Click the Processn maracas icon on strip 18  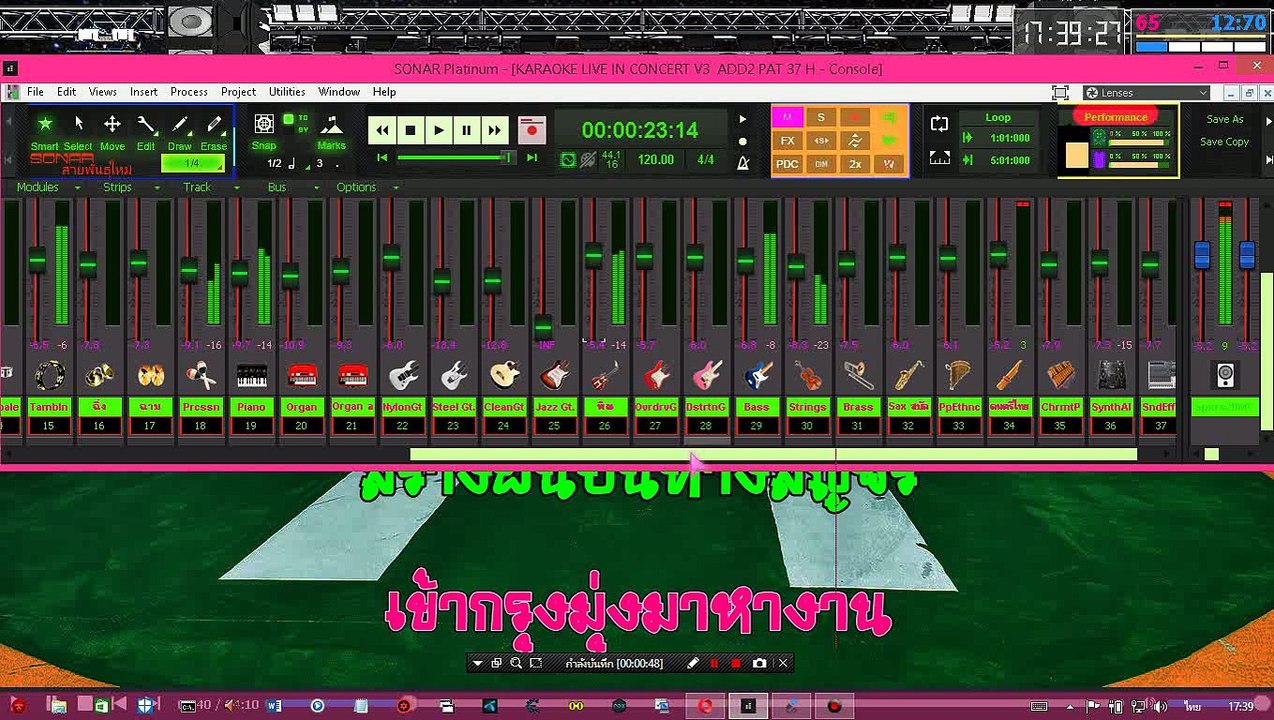point(201,375)
